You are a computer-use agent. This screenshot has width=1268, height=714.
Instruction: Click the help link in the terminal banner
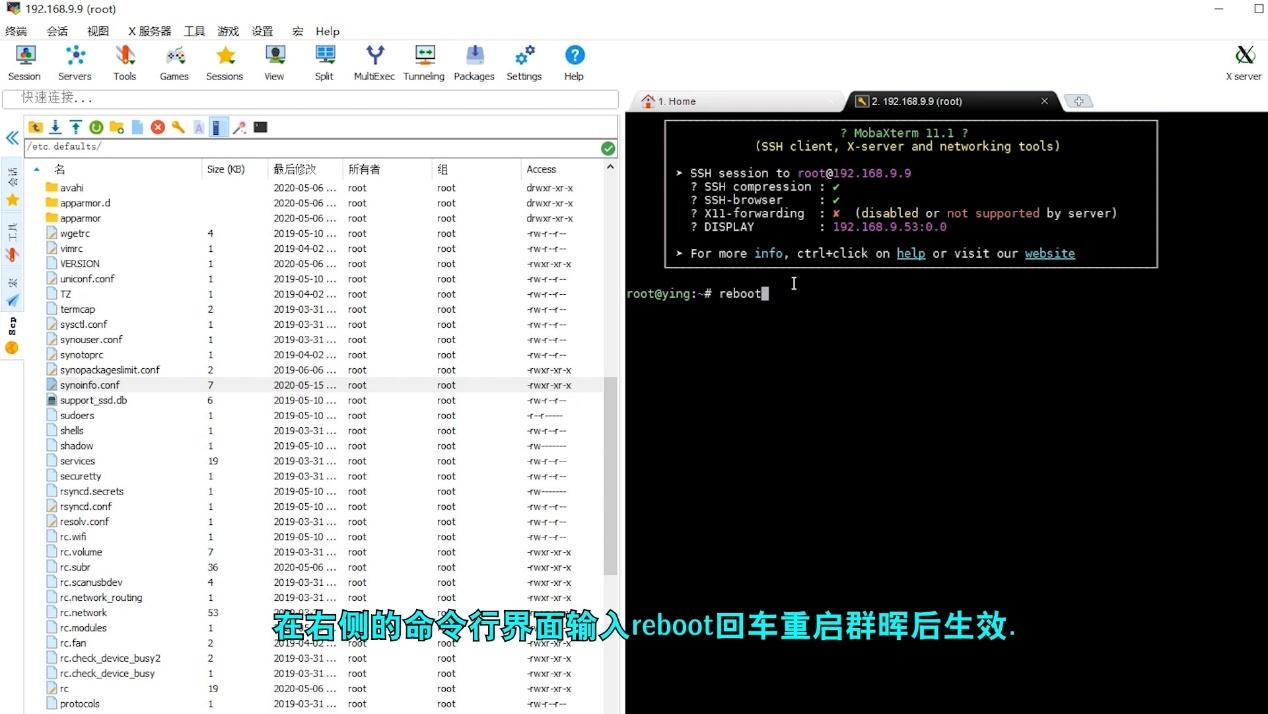click(911, 253)
